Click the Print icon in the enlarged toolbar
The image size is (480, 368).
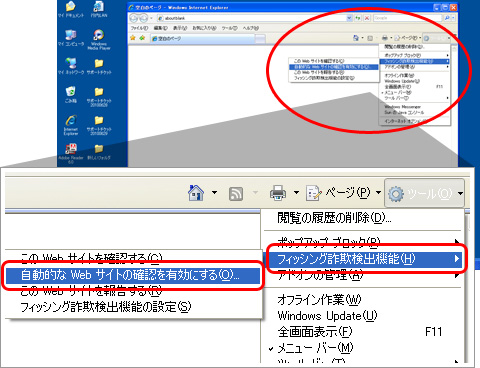(278, 193)
